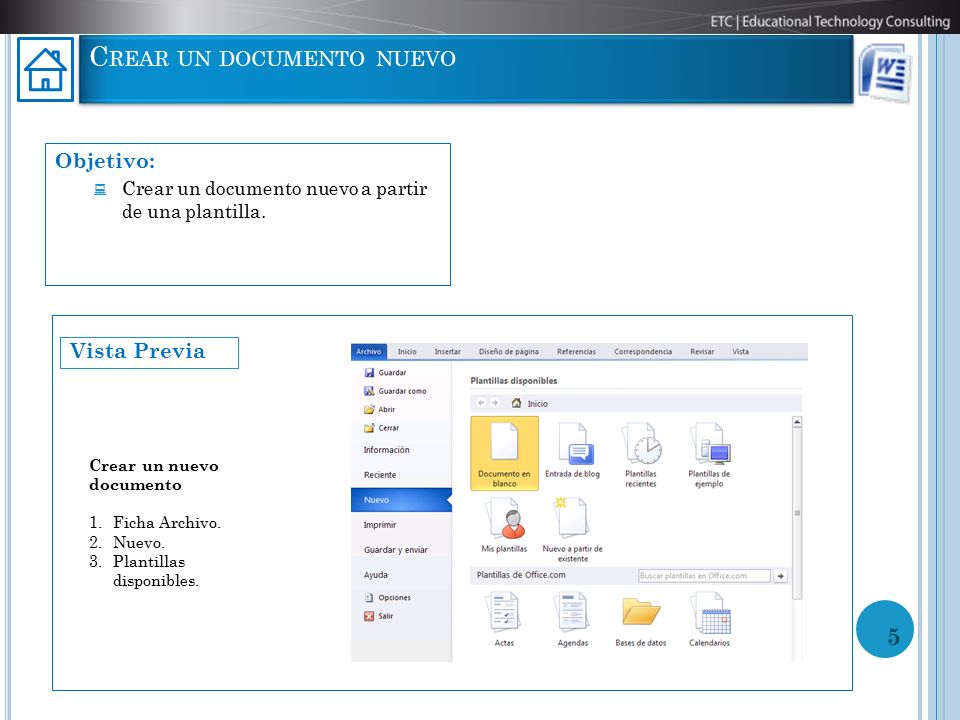Click the Inicio house icon in breadcrumb

pyautogui.click(x=516, y=403)
